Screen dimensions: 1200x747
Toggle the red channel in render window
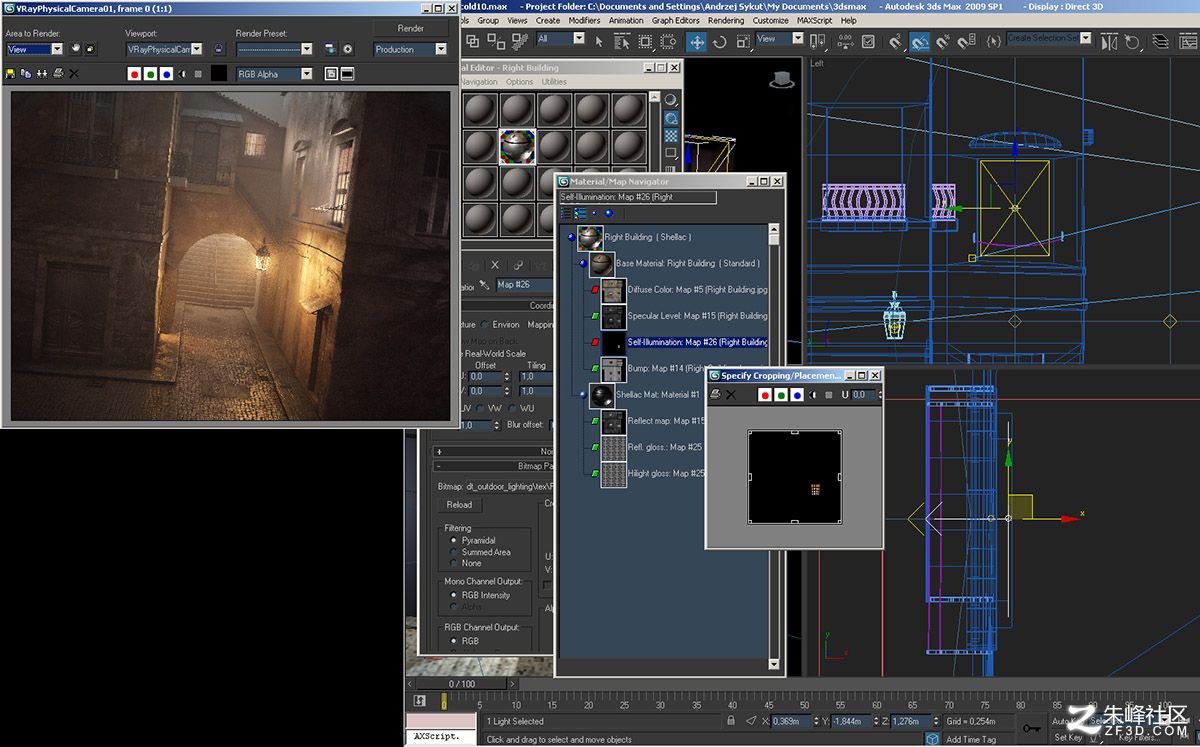(x=134, y=74)
